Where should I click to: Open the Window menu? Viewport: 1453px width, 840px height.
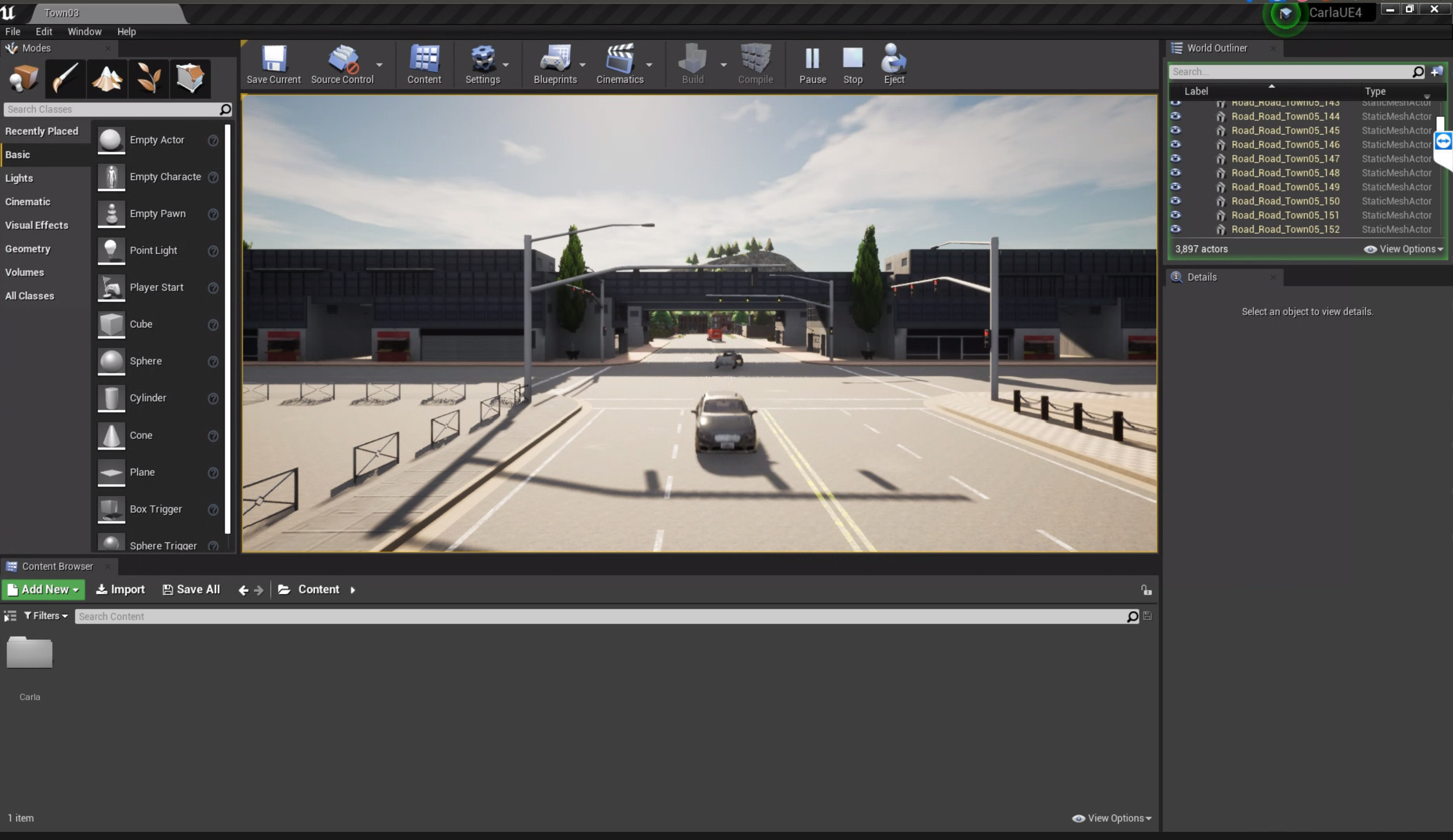(84, 32)
